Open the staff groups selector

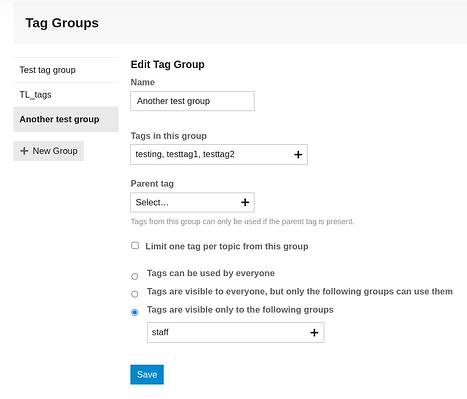tap(235, 332)
